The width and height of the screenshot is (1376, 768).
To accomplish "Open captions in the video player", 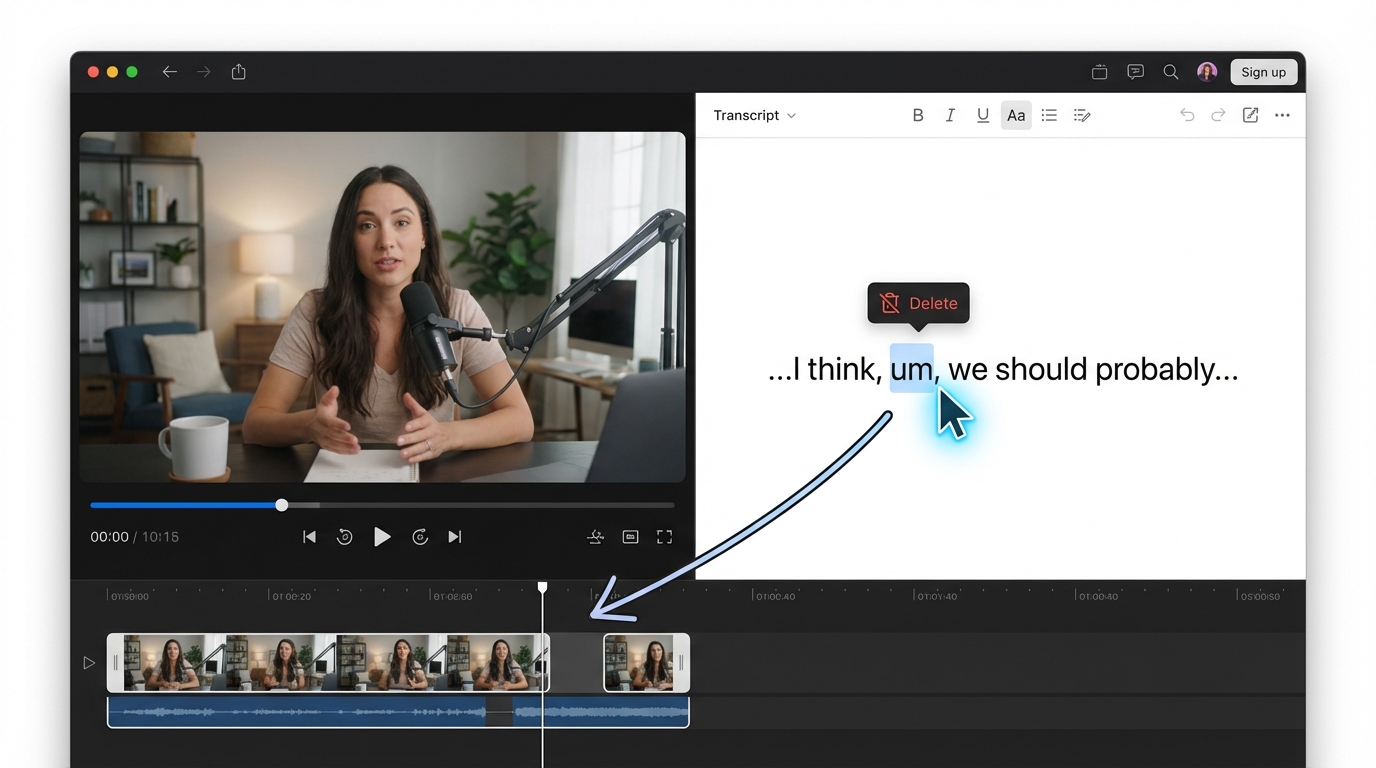I will (x=630, y=536).
